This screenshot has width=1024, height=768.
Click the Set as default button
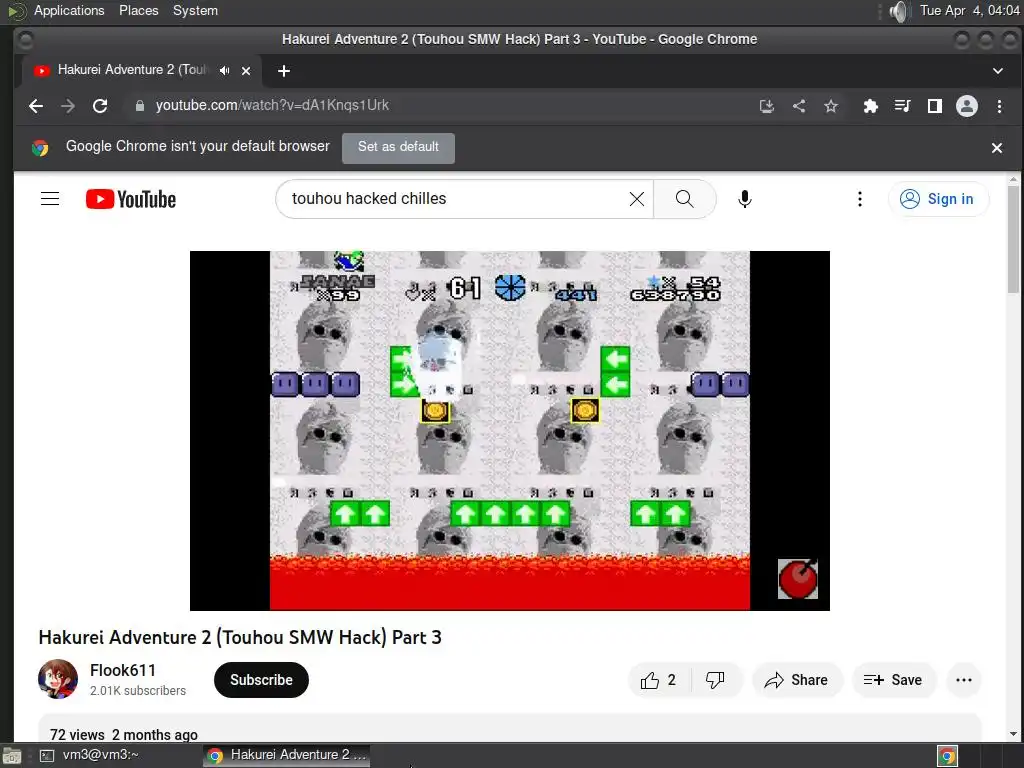[398, 147]
